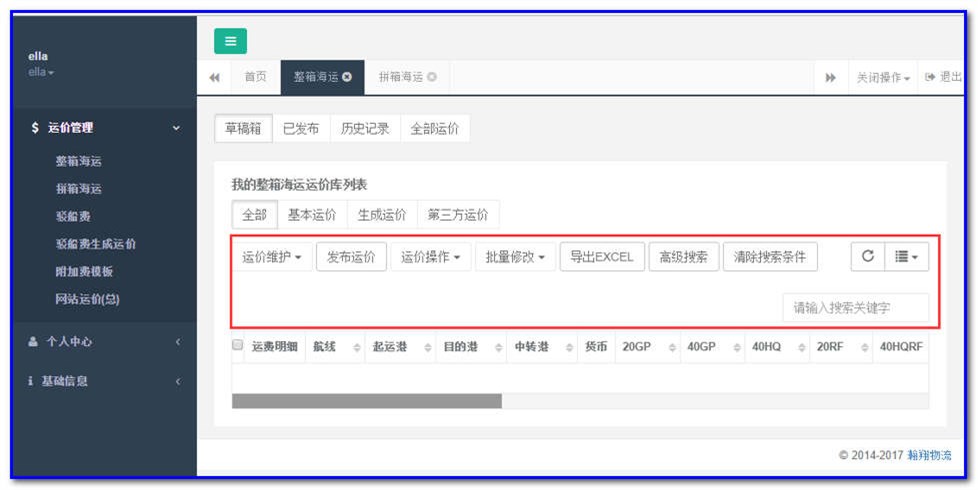The height and width of the screenshot is (490, 978).
Task: Expand the 个人中心 sidebar section
Action: (x=104, y=342)
